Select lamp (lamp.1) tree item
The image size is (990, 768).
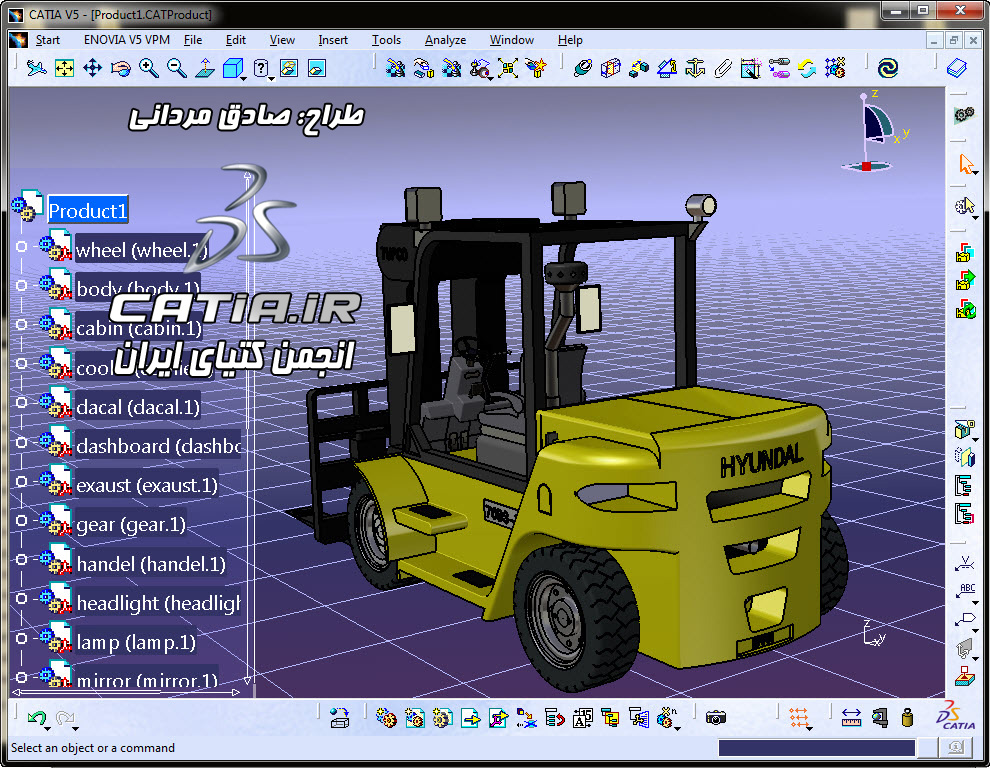tap(136, 642)
